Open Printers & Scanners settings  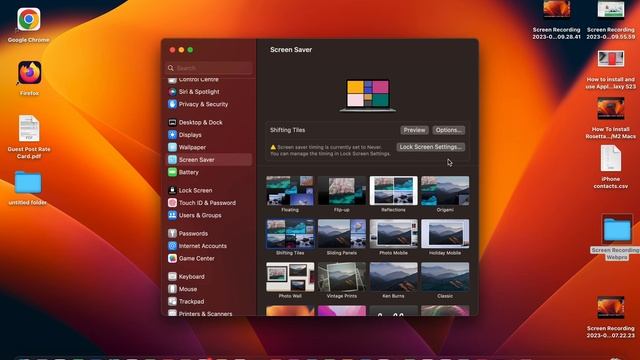tap(209, 313)
